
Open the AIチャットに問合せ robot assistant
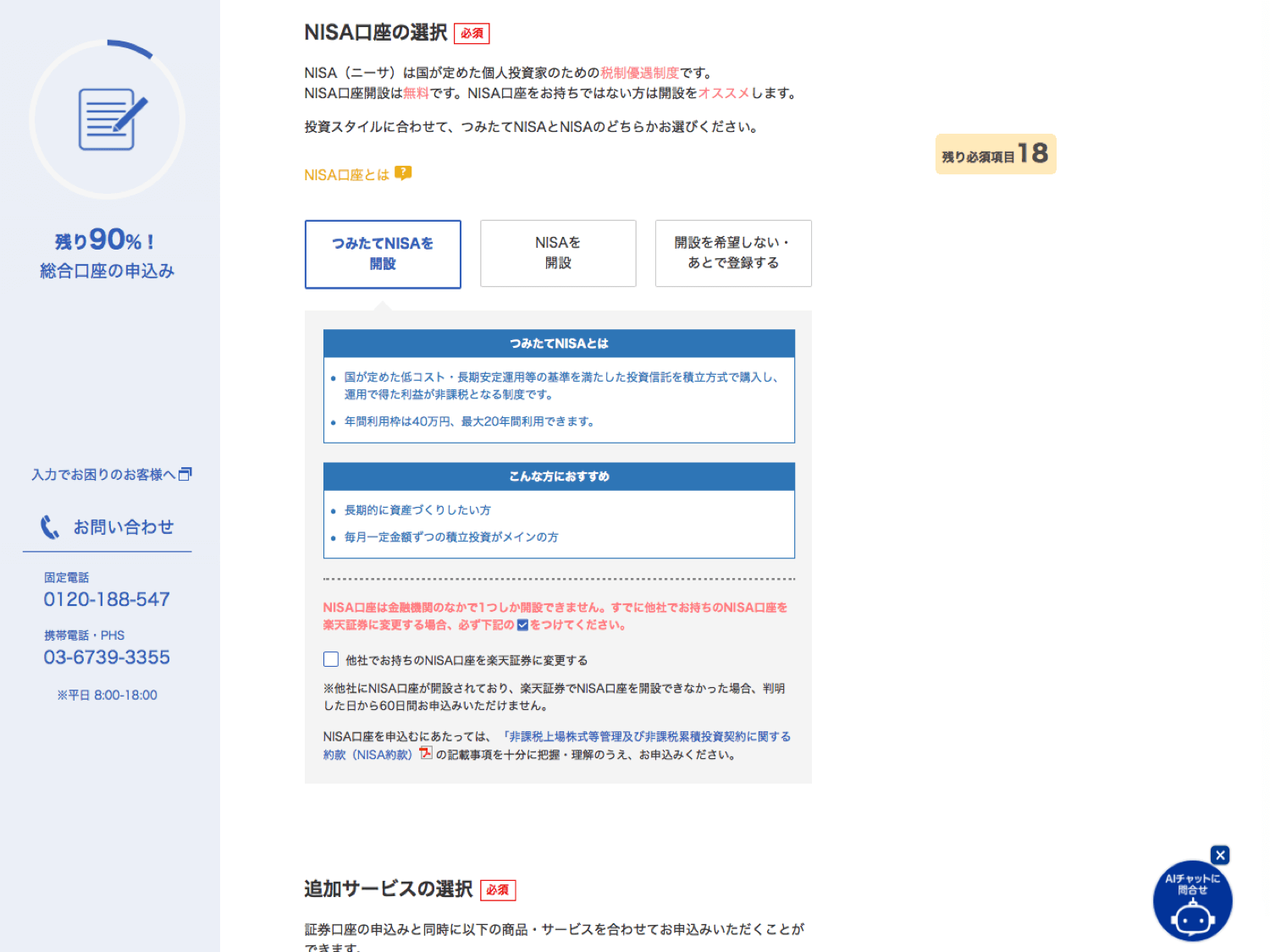point(1192,902)
